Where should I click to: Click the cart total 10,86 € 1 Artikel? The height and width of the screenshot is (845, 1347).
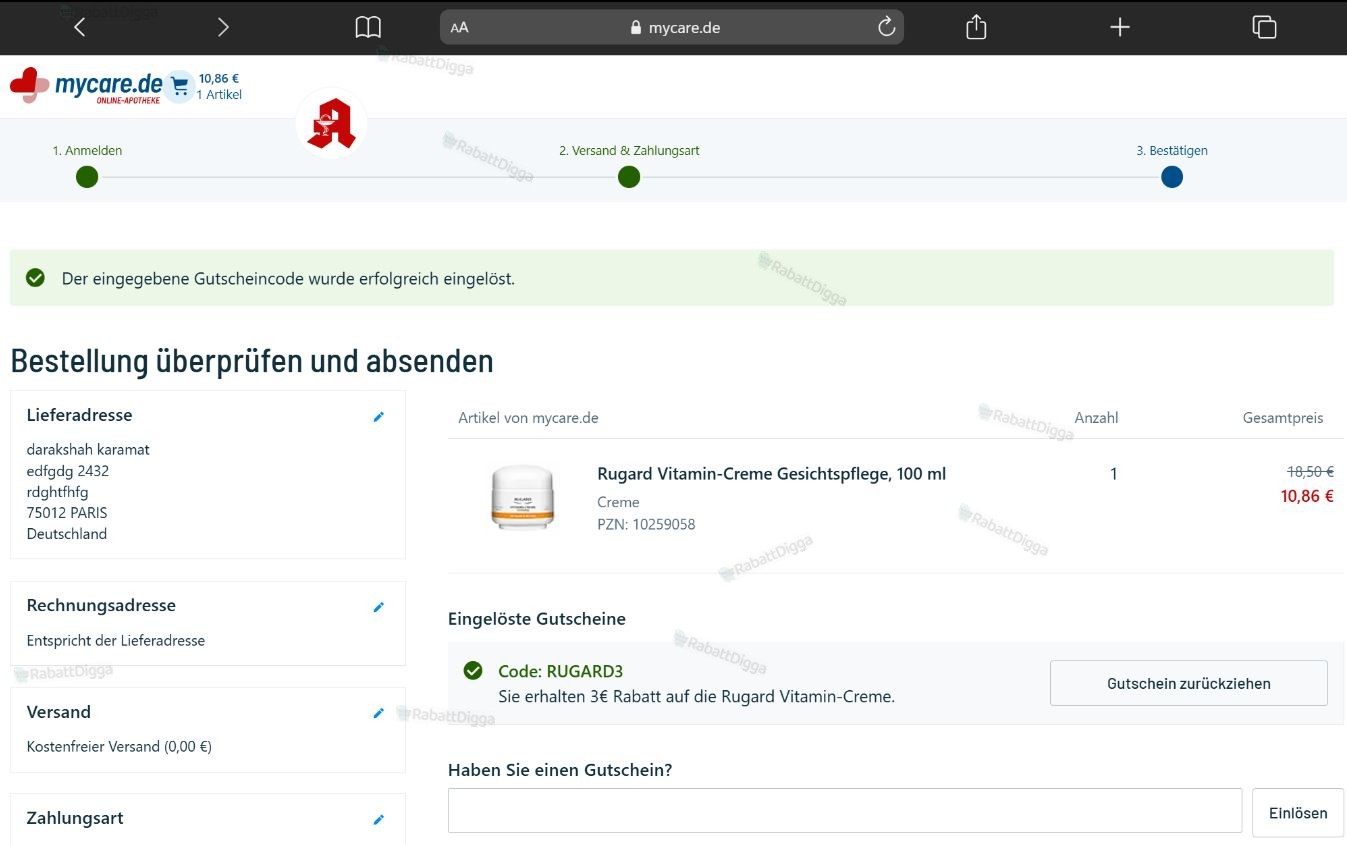[x=220, y=86]
